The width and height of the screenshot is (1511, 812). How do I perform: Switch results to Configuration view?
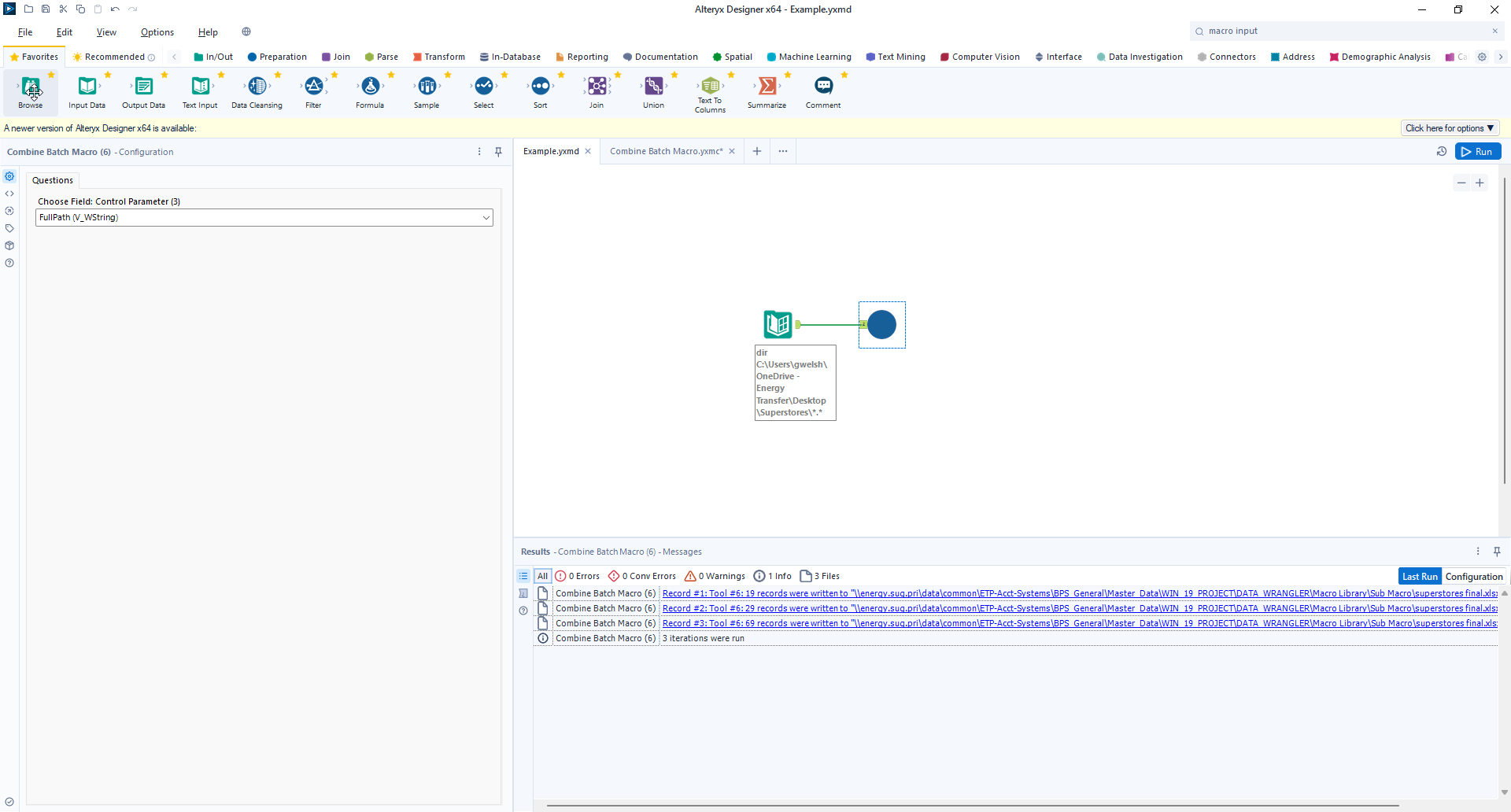1473,577
